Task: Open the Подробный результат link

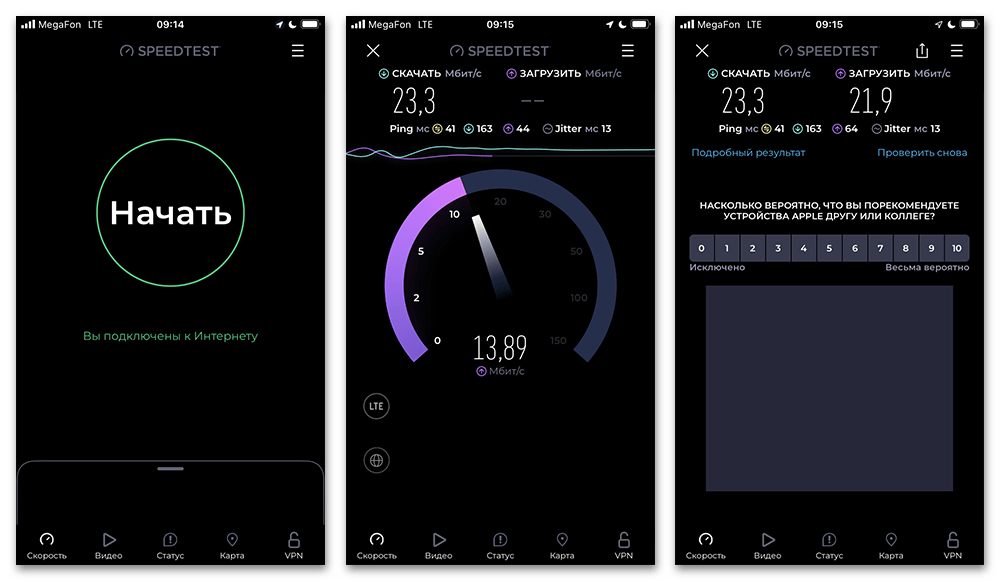Action: click(x=748, y=152)
